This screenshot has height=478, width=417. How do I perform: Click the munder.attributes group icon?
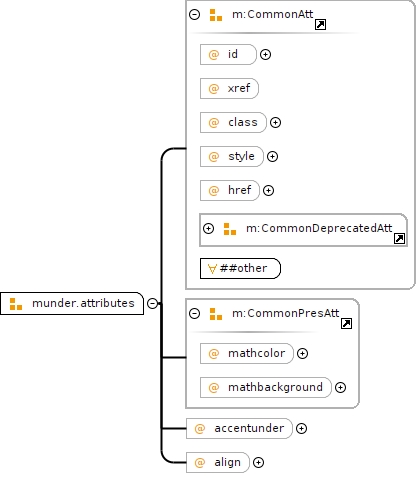pos(16,304)
